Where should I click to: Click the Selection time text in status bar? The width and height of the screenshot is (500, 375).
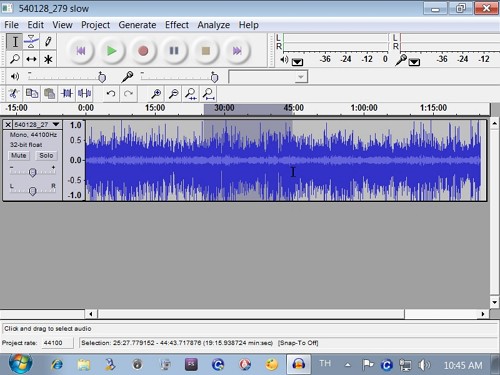177,343
